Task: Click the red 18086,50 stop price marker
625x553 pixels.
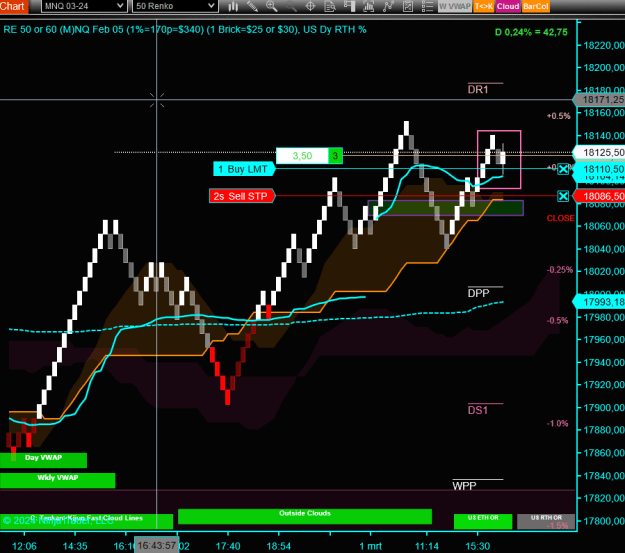Action: [599, 196]
